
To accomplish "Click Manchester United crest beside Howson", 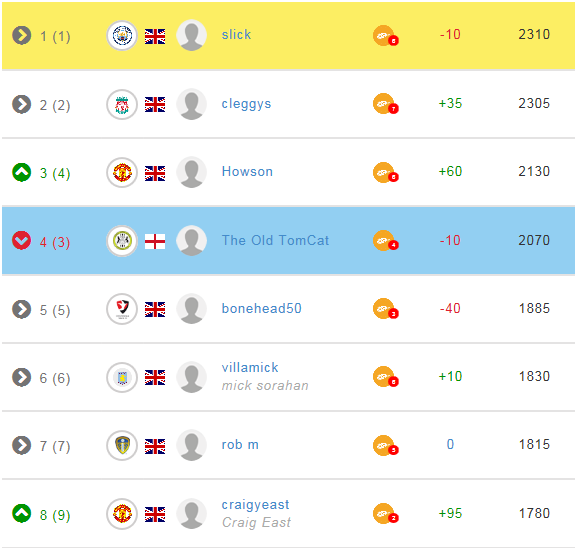I will pos(122,172).
